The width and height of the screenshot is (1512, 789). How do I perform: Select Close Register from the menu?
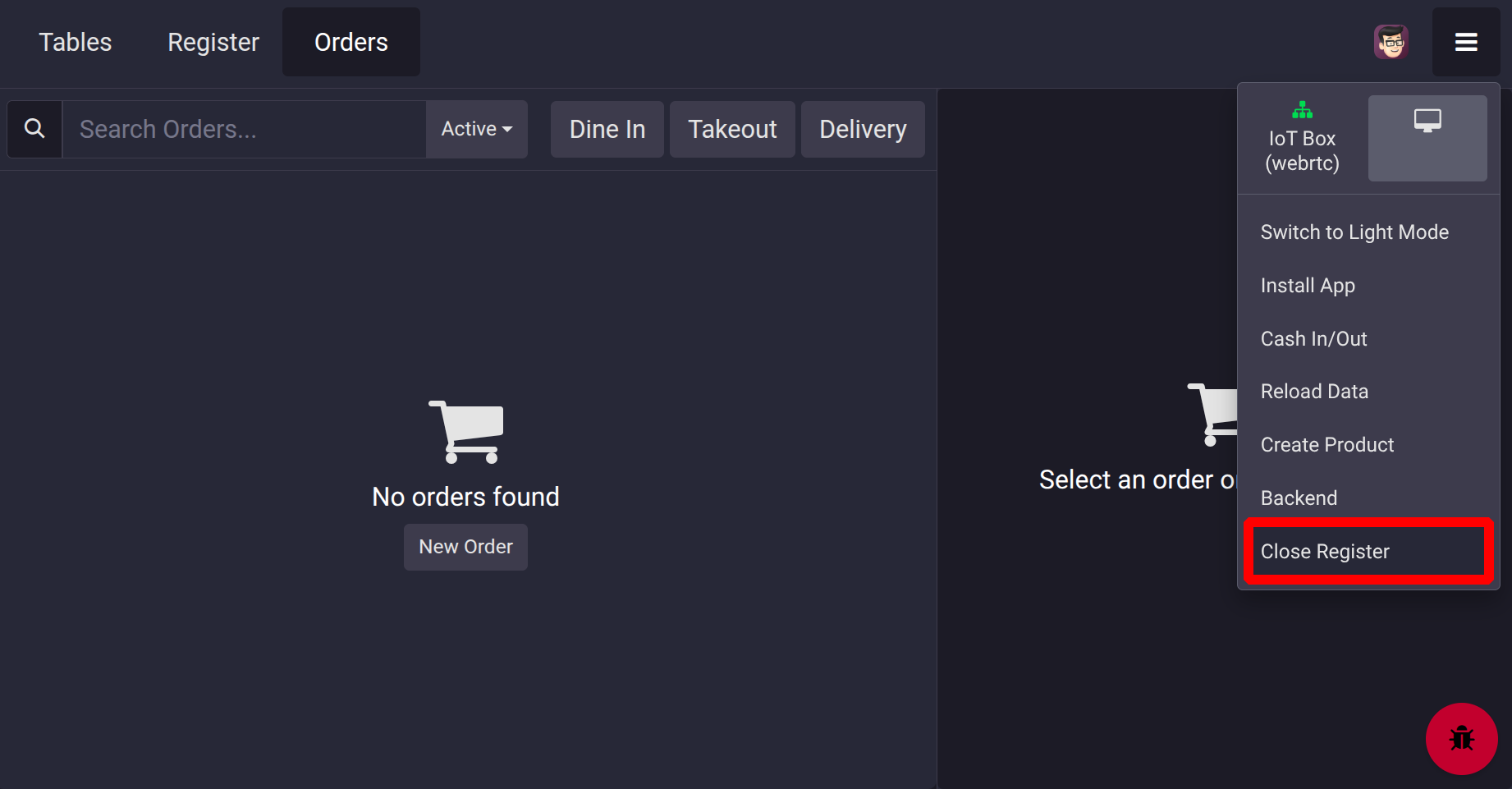click(x=1325, y=552)
